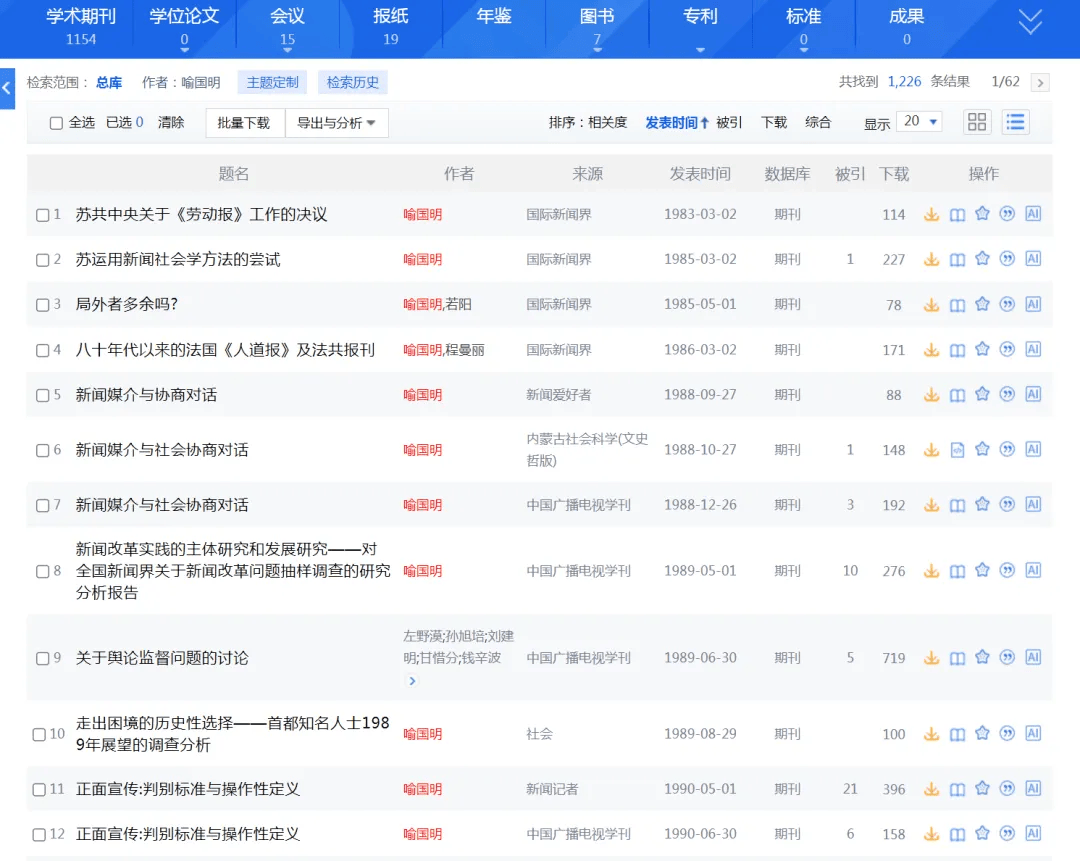Open 检索历史 search history
This screenshot has width=1080, height=861.
[x=353, y=83]
